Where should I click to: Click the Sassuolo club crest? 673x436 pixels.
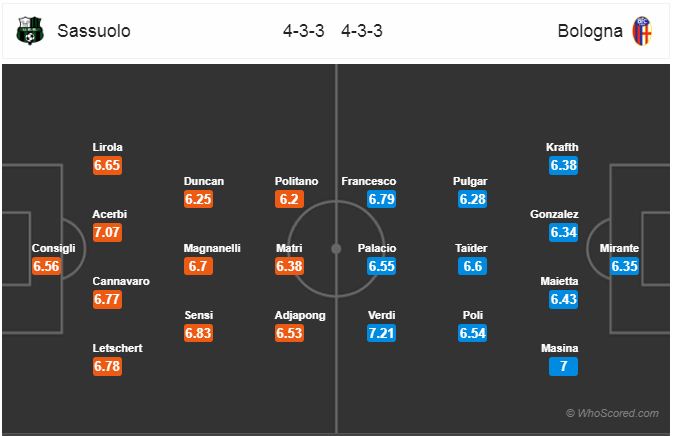tap(30, 30)
